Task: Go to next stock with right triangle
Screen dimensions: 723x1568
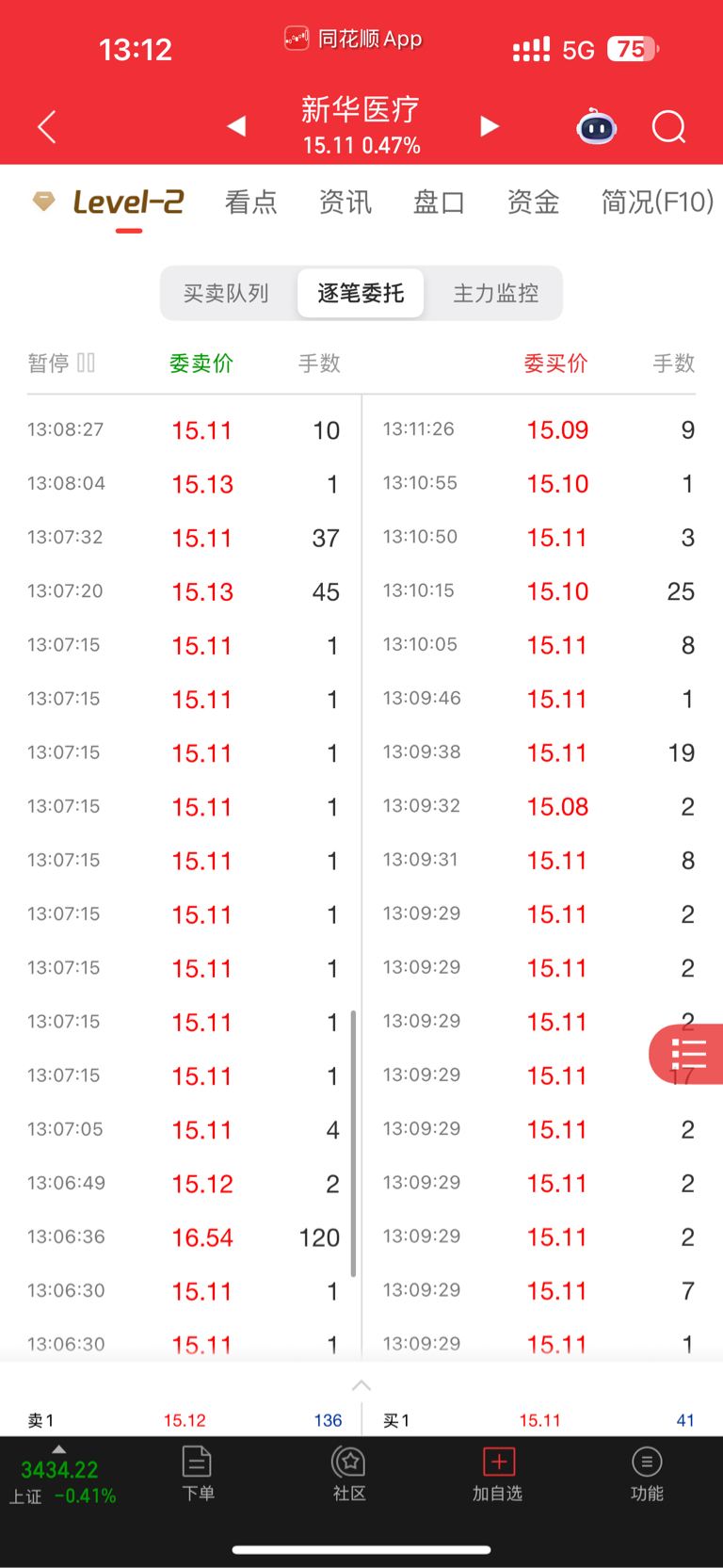Action: [x=489, y=126]
